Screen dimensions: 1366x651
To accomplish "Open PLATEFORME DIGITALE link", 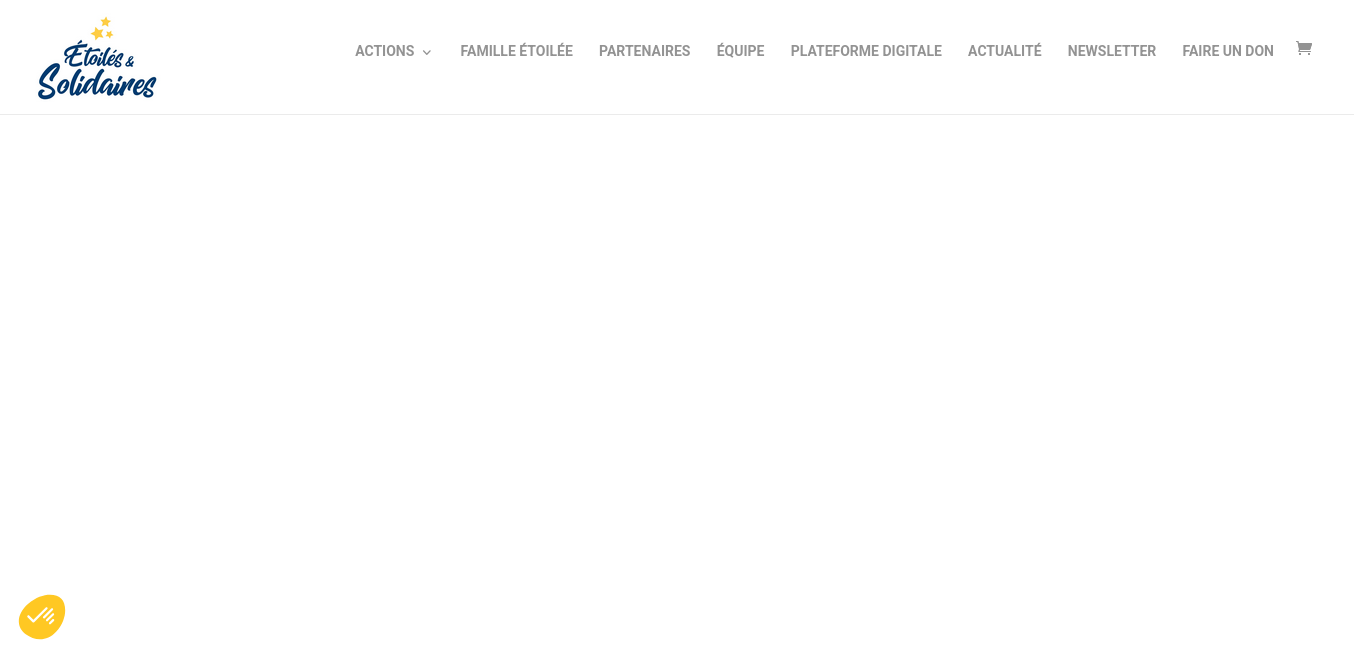I will coord(866,51).
